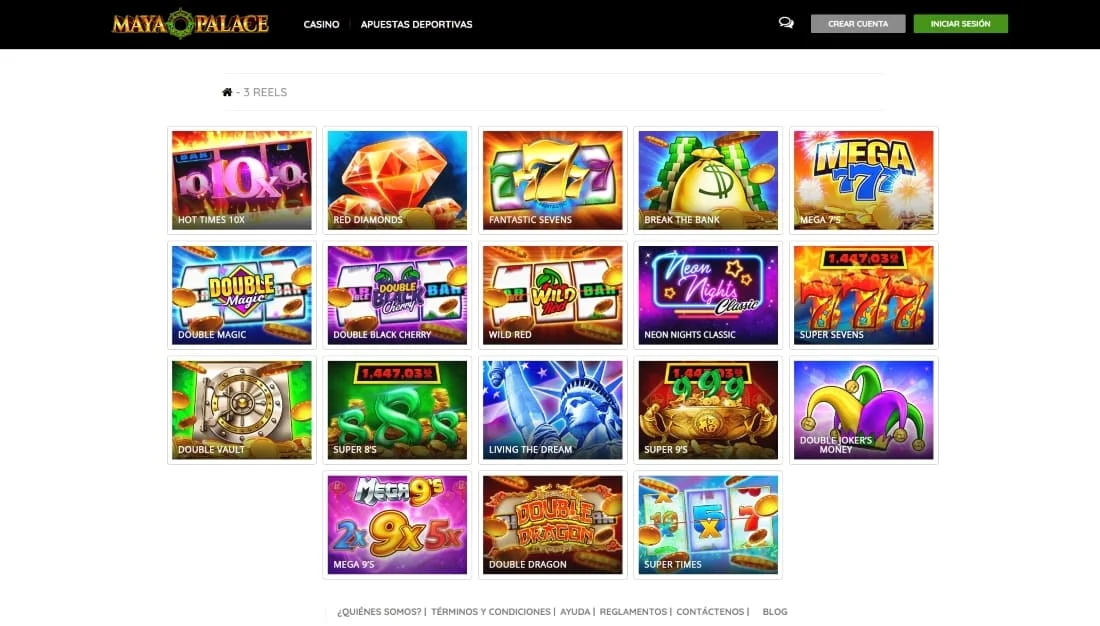Launch Neon Nights Classic

point(708,295)
